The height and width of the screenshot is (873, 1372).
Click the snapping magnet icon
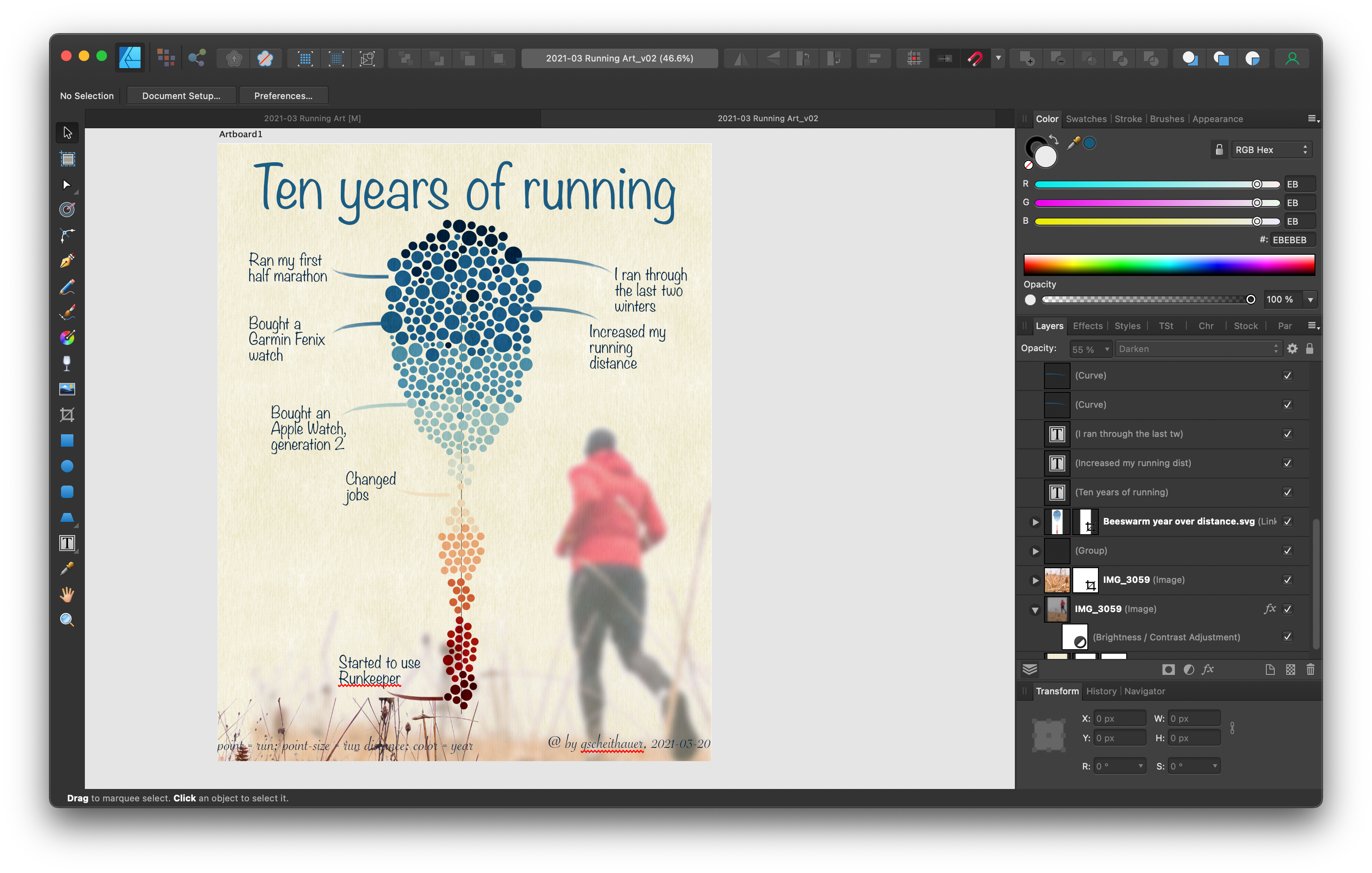click(975, 58)
